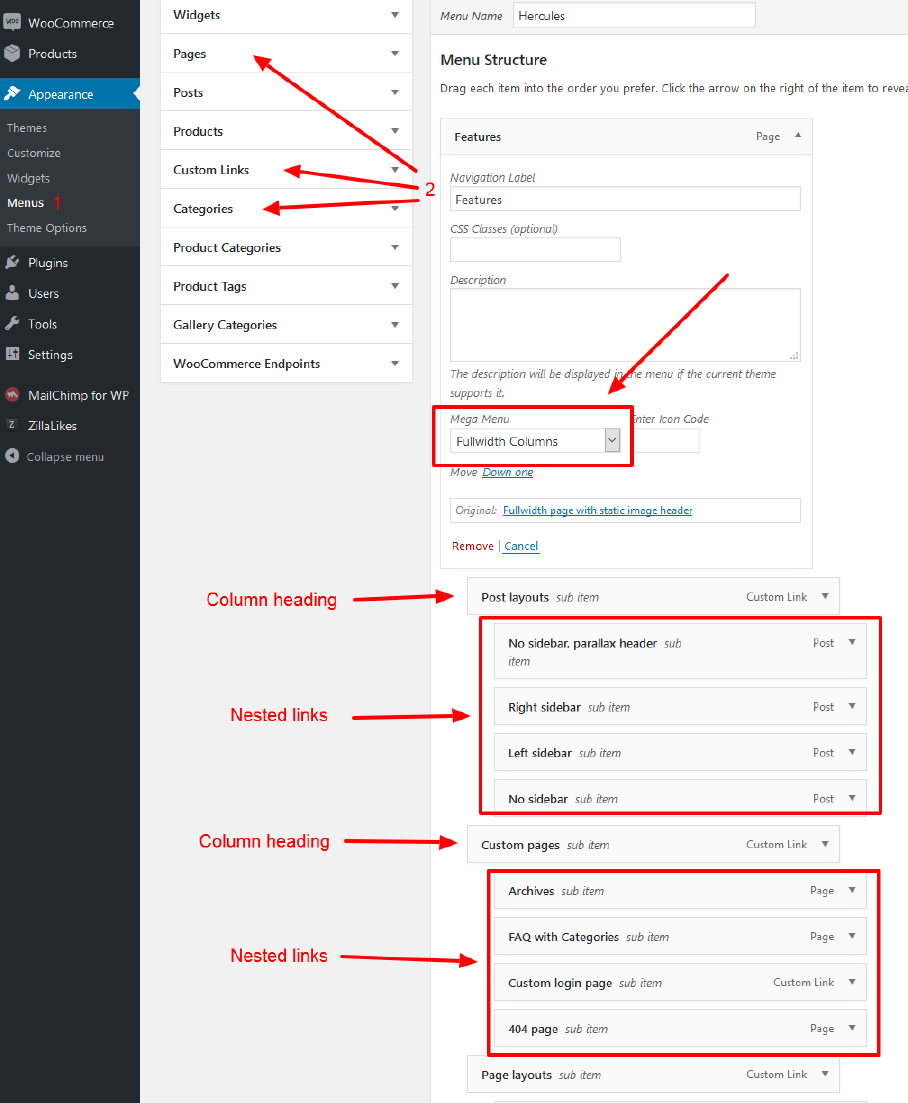The image size is (908, 1103).
Task: Select the Categories meta box title
Action: point(203,209)
